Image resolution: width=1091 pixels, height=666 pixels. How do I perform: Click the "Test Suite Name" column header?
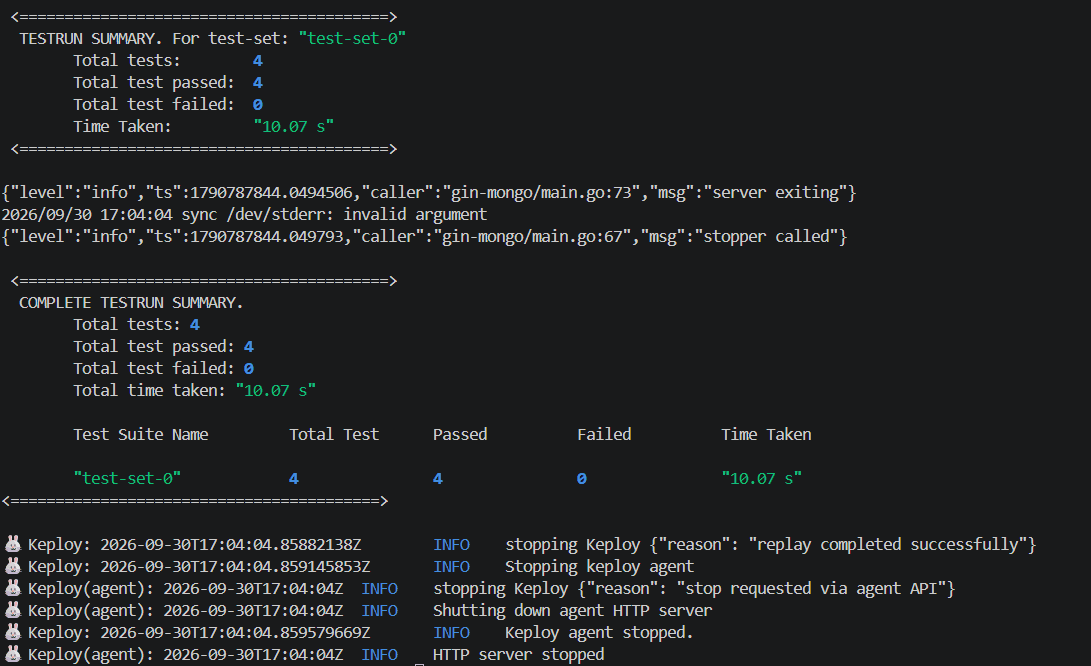(x=141, y=434)
